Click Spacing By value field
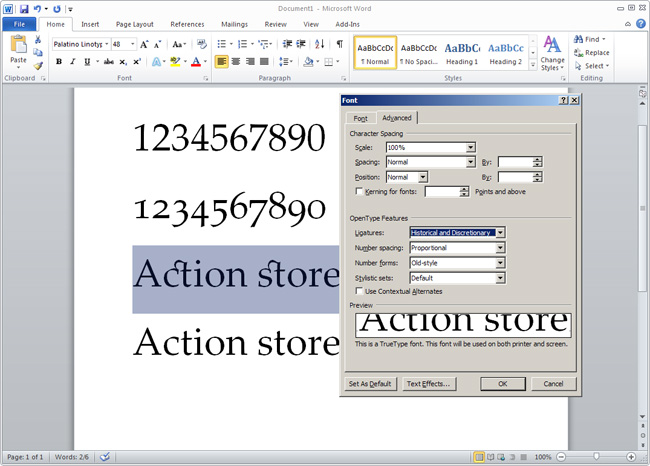The image size is (650, 466). click(515, 162)
